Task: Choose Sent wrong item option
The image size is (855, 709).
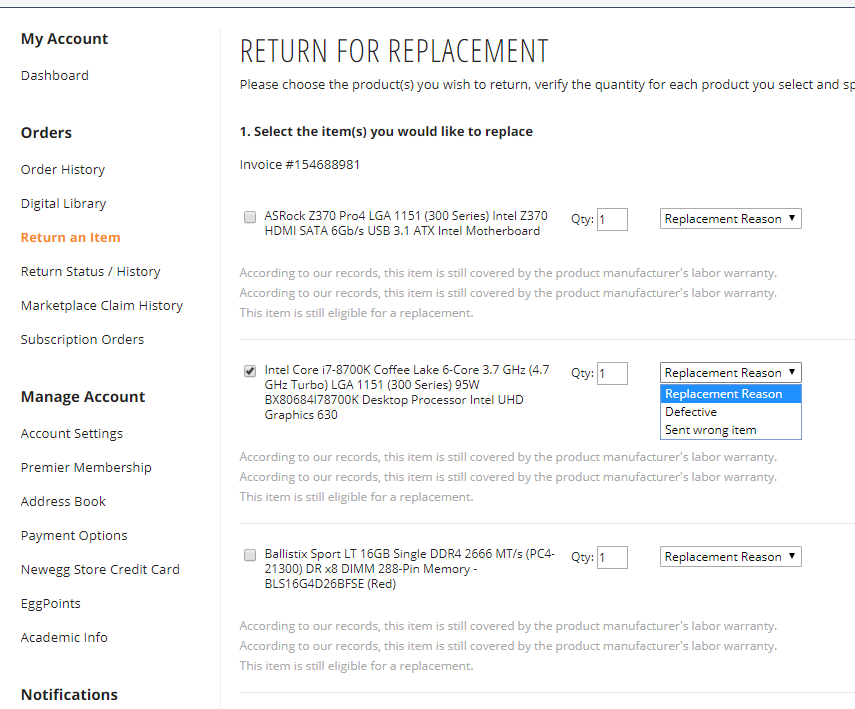Action: (x=710, y=430)
